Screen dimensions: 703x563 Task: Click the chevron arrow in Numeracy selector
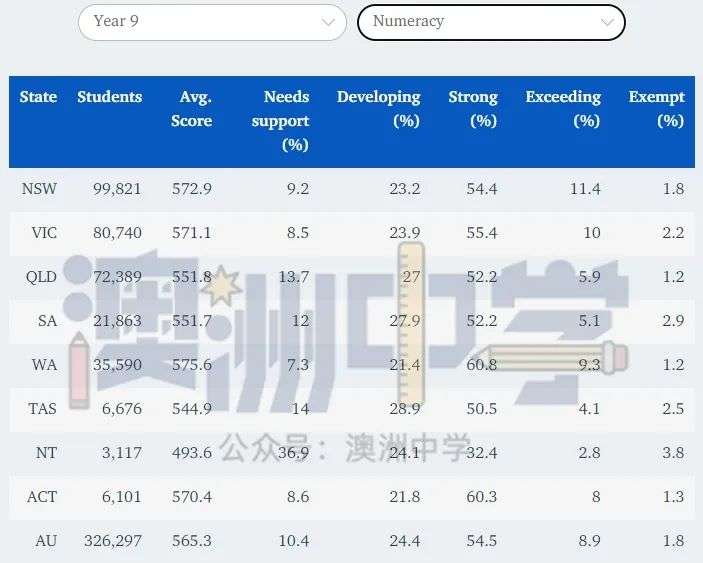(607, 22)
